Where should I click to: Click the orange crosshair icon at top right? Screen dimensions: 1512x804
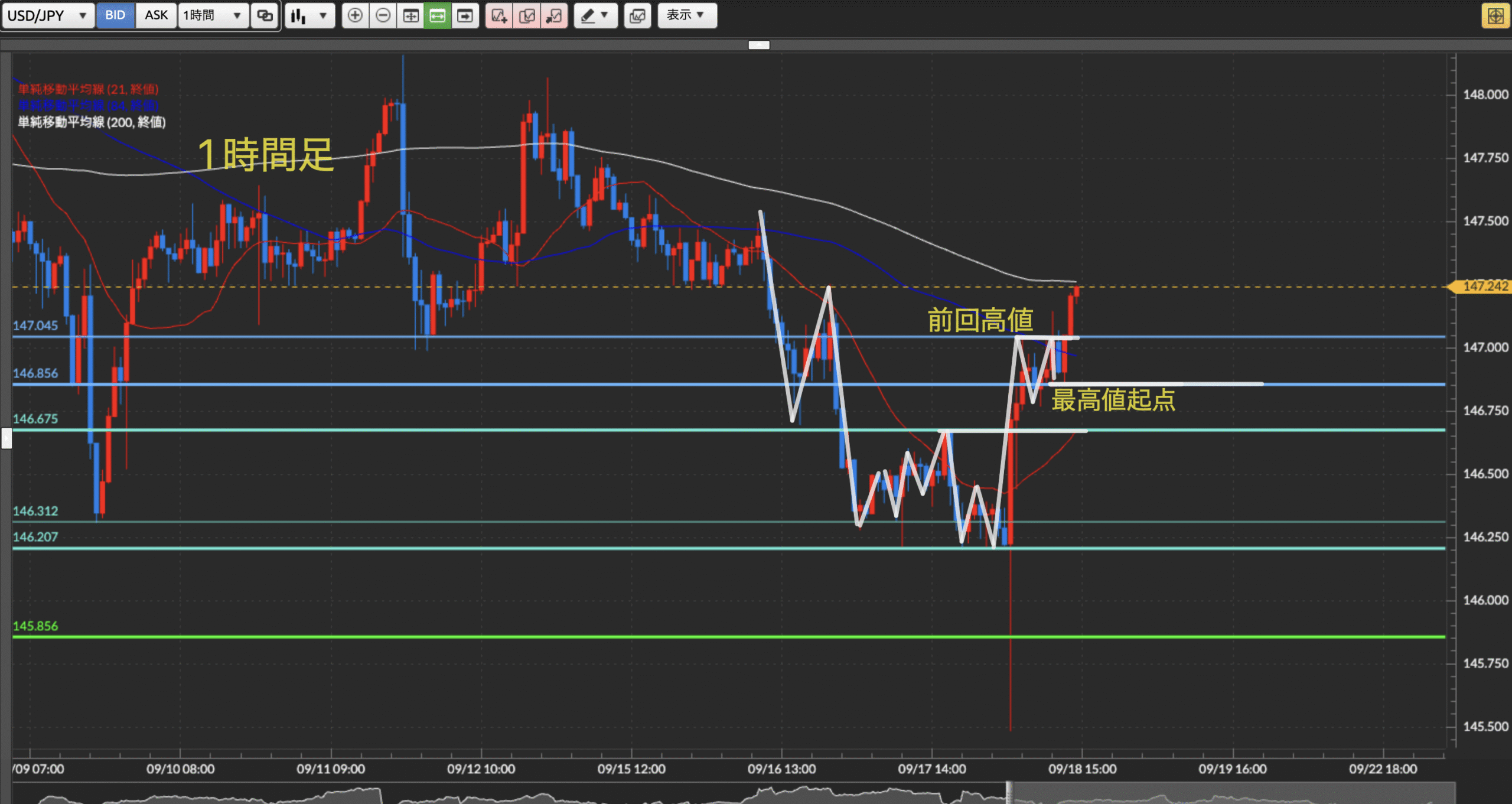[1495, 15]
